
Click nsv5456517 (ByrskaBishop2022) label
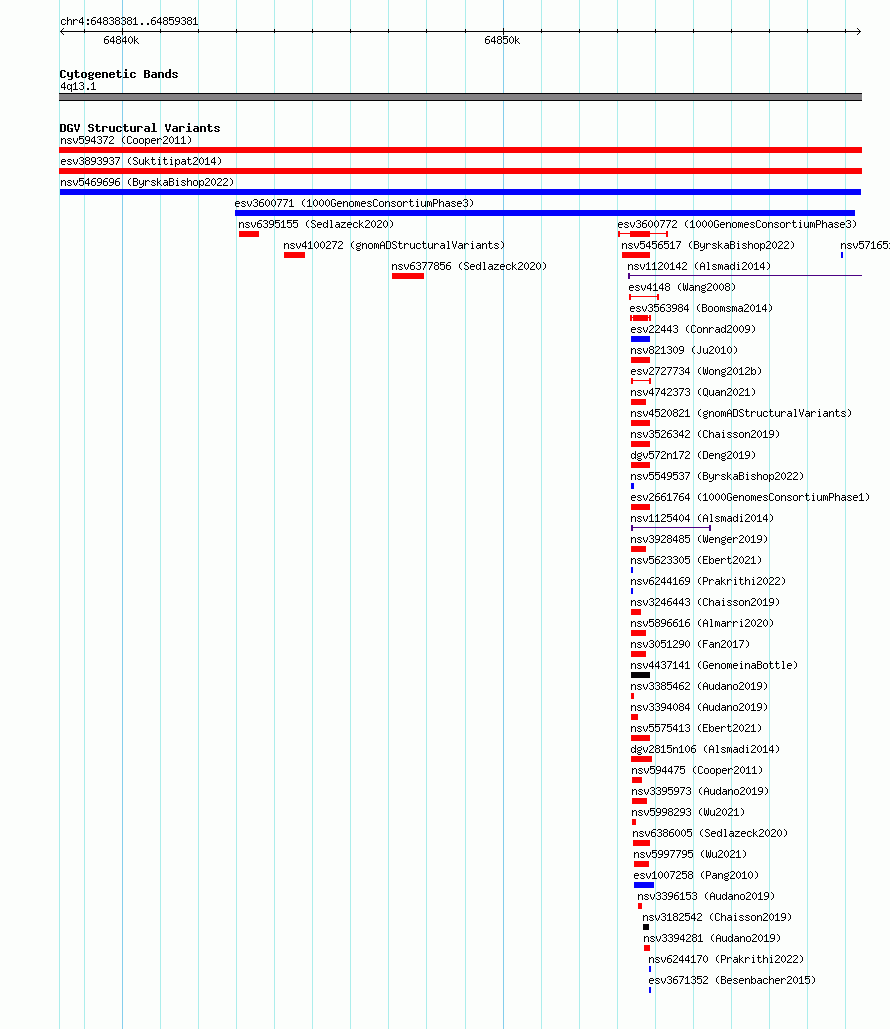tap(708, 245)
